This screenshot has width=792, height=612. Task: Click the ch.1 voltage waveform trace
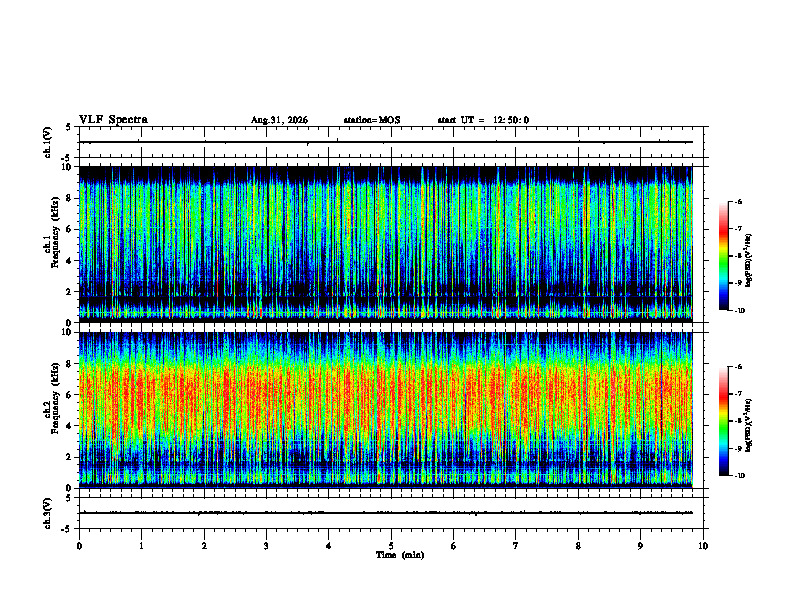tap(386, 142)
